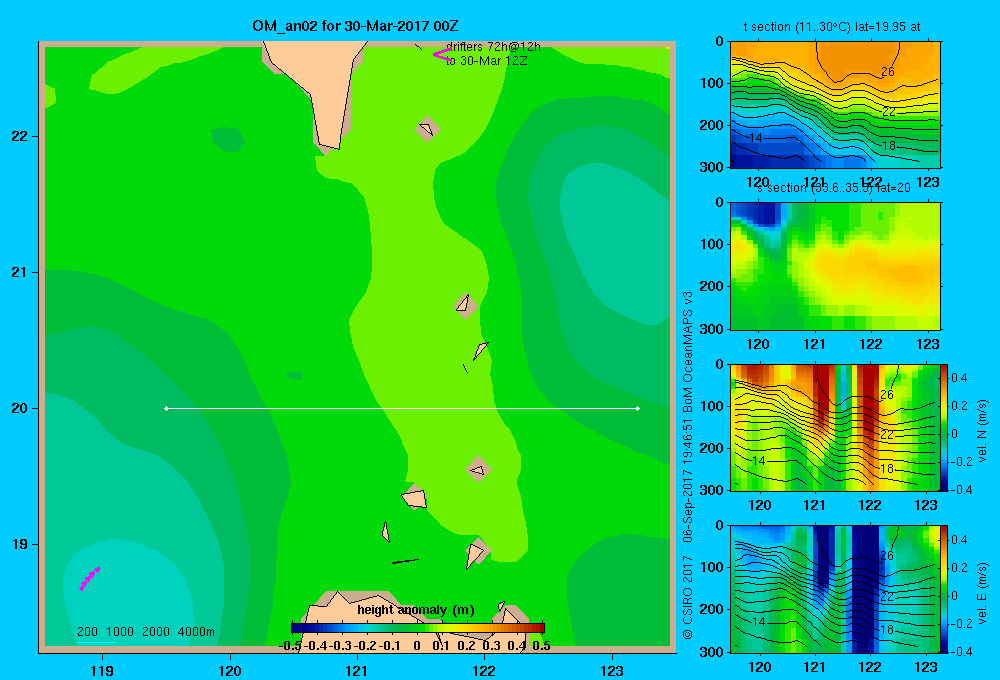This screenshot has height=680, width=1000.
Task: Select the magenta drifter arrow at the map top
Action: pos(443,54)
